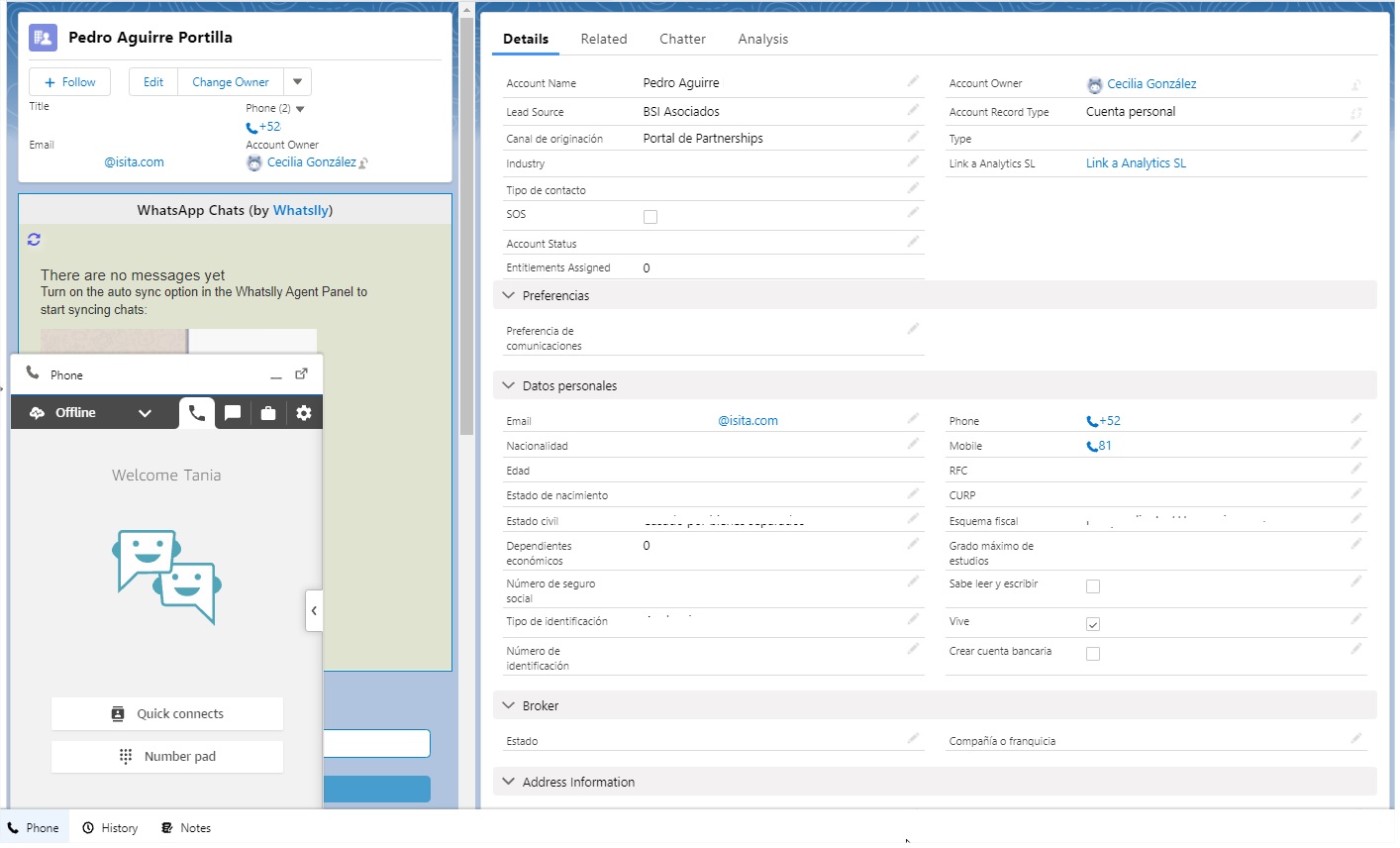Open the Notes utility bar item
This screenshot has width=1400, height=848.
click(186, 828)
